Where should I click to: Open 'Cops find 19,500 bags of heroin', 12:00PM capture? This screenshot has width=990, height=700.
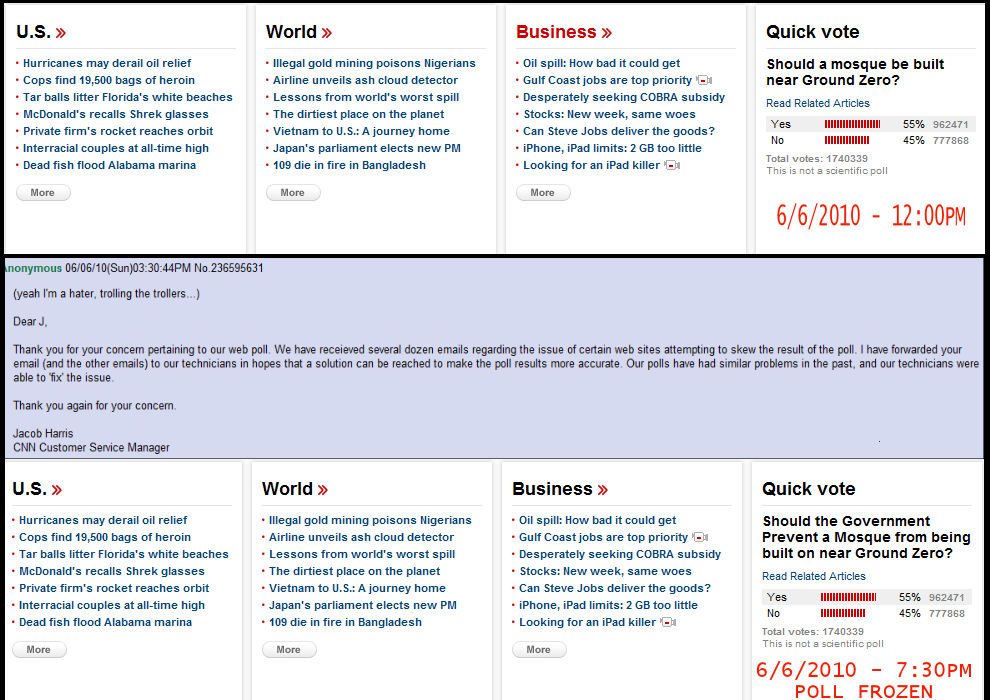(x=109, y=80)
